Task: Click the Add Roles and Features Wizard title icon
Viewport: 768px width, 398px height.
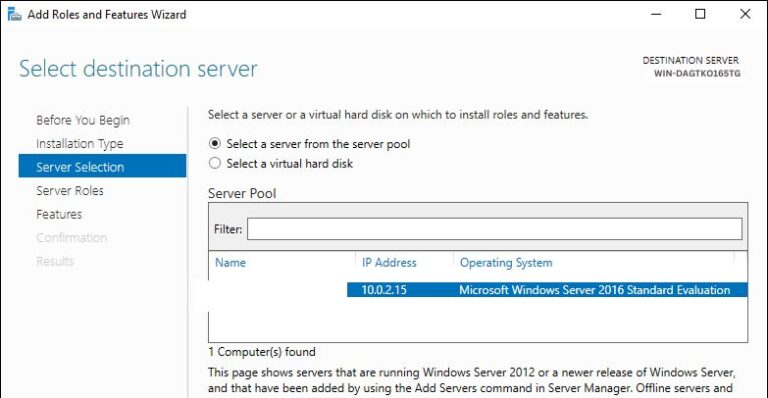Action: pyautogui.click(x=14, y=15)
